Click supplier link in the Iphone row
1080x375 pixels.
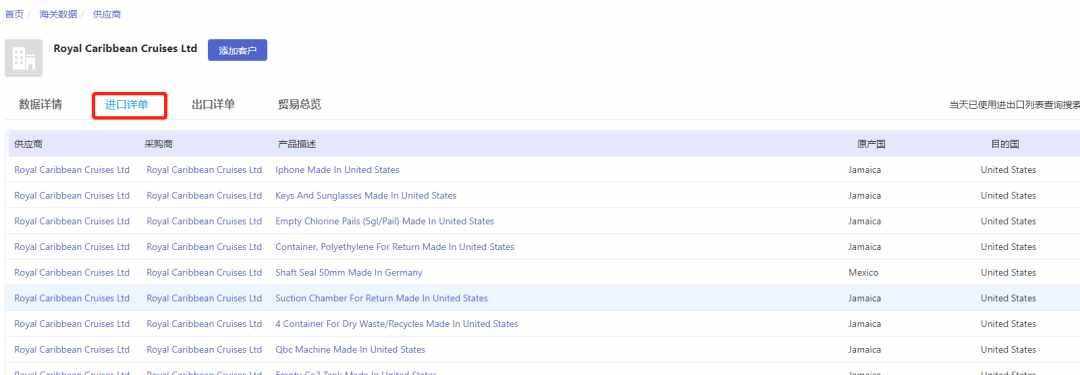tap(72, 170)
